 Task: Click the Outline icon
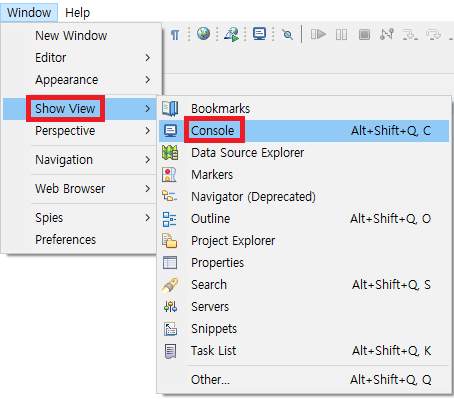(170, 219)
